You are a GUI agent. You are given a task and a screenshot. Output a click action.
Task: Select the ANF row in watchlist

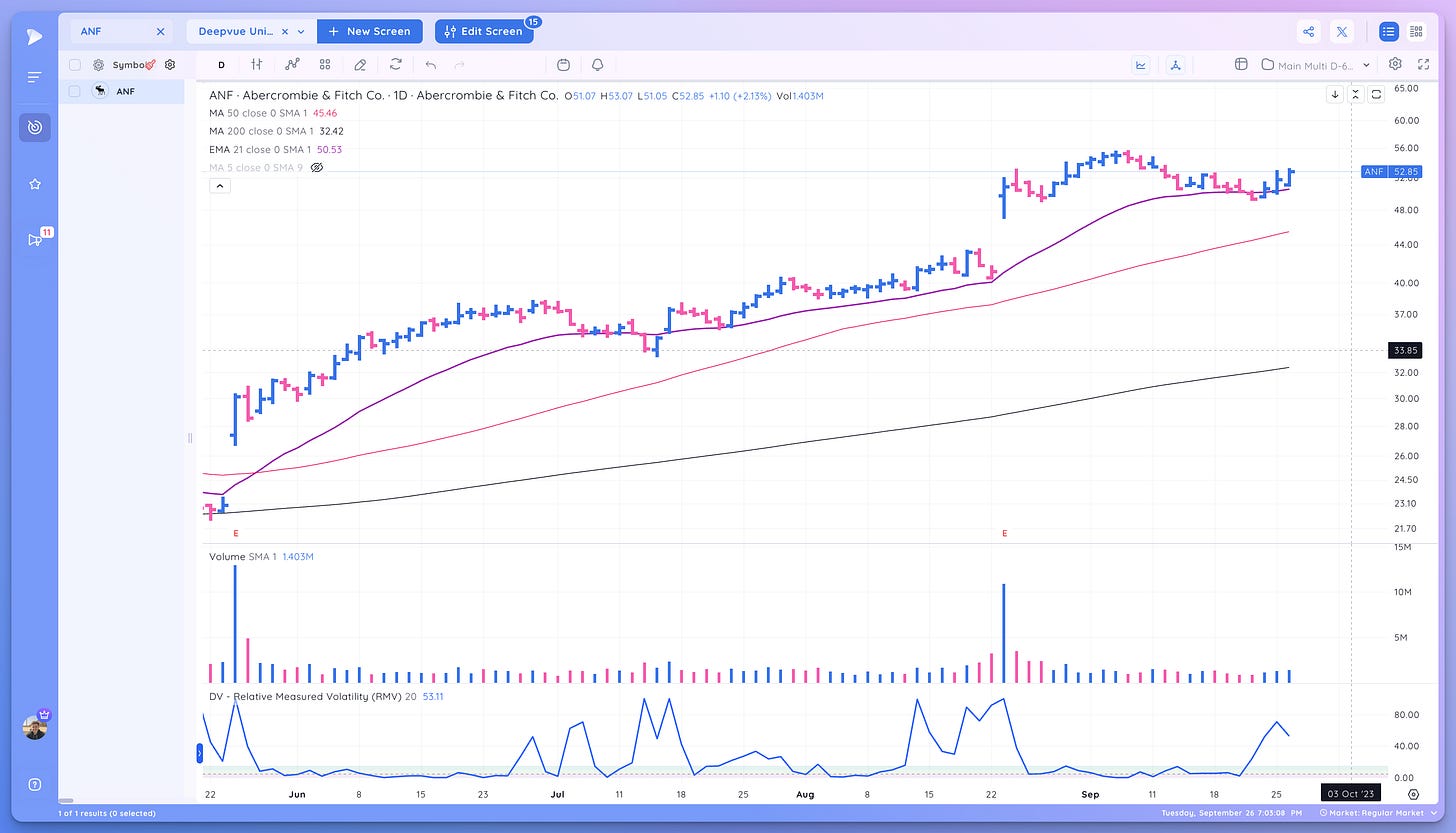pyautogui.click(x=121, y=91)
